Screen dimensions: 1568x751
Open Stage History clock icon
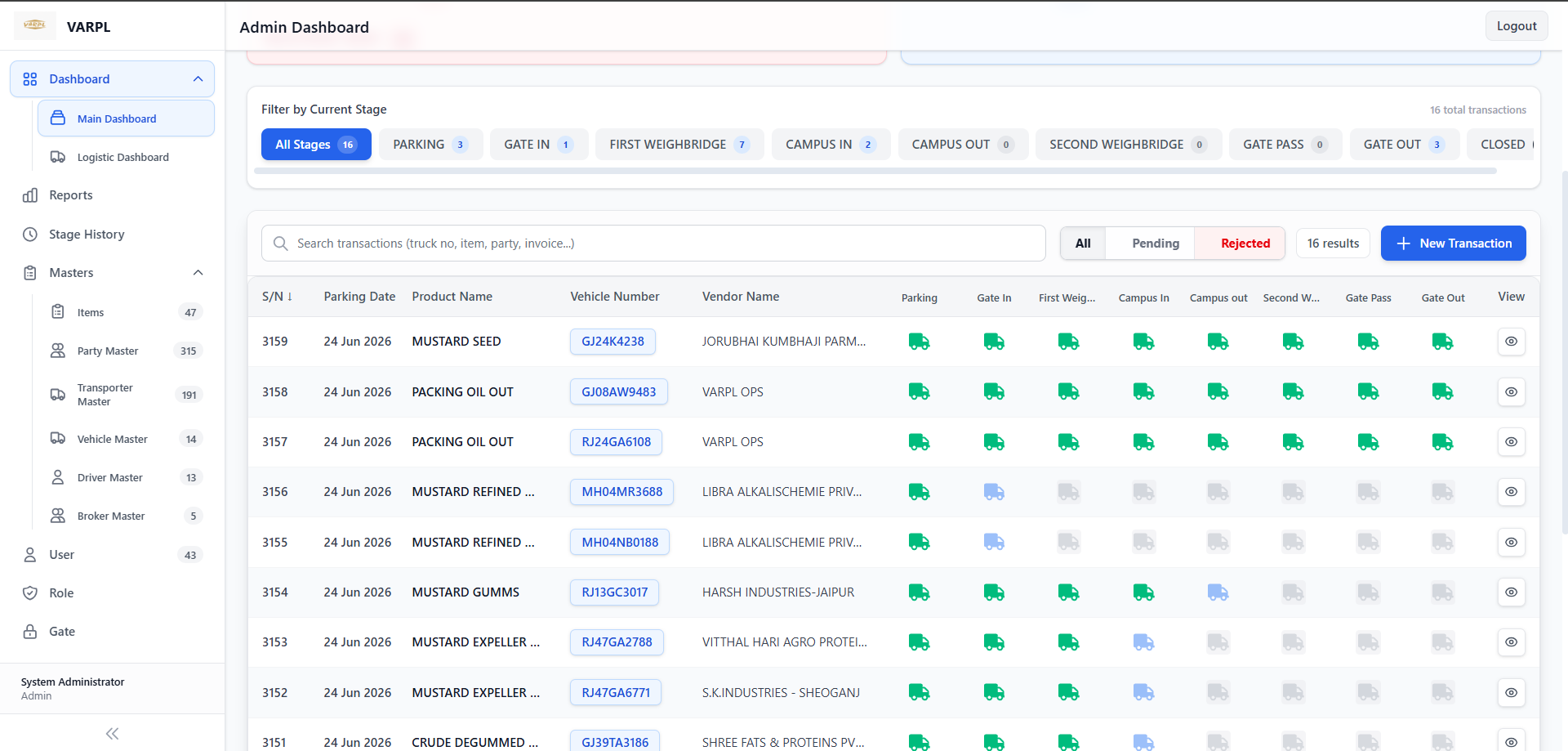tap(30, 235)
